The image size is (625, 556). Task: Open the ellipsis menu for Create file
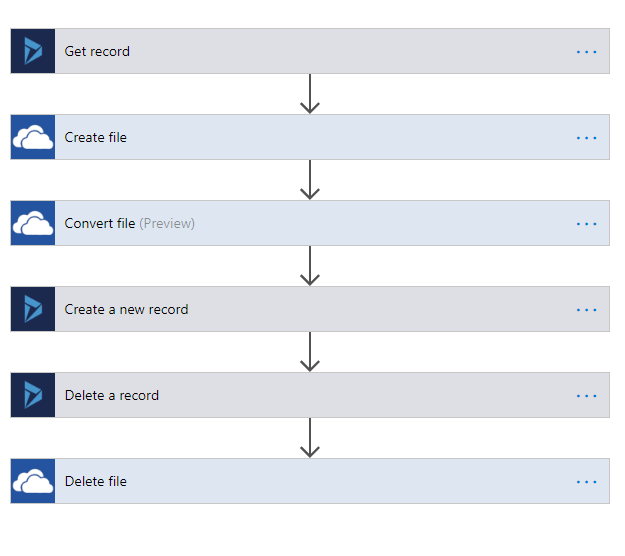pos(586,138)
